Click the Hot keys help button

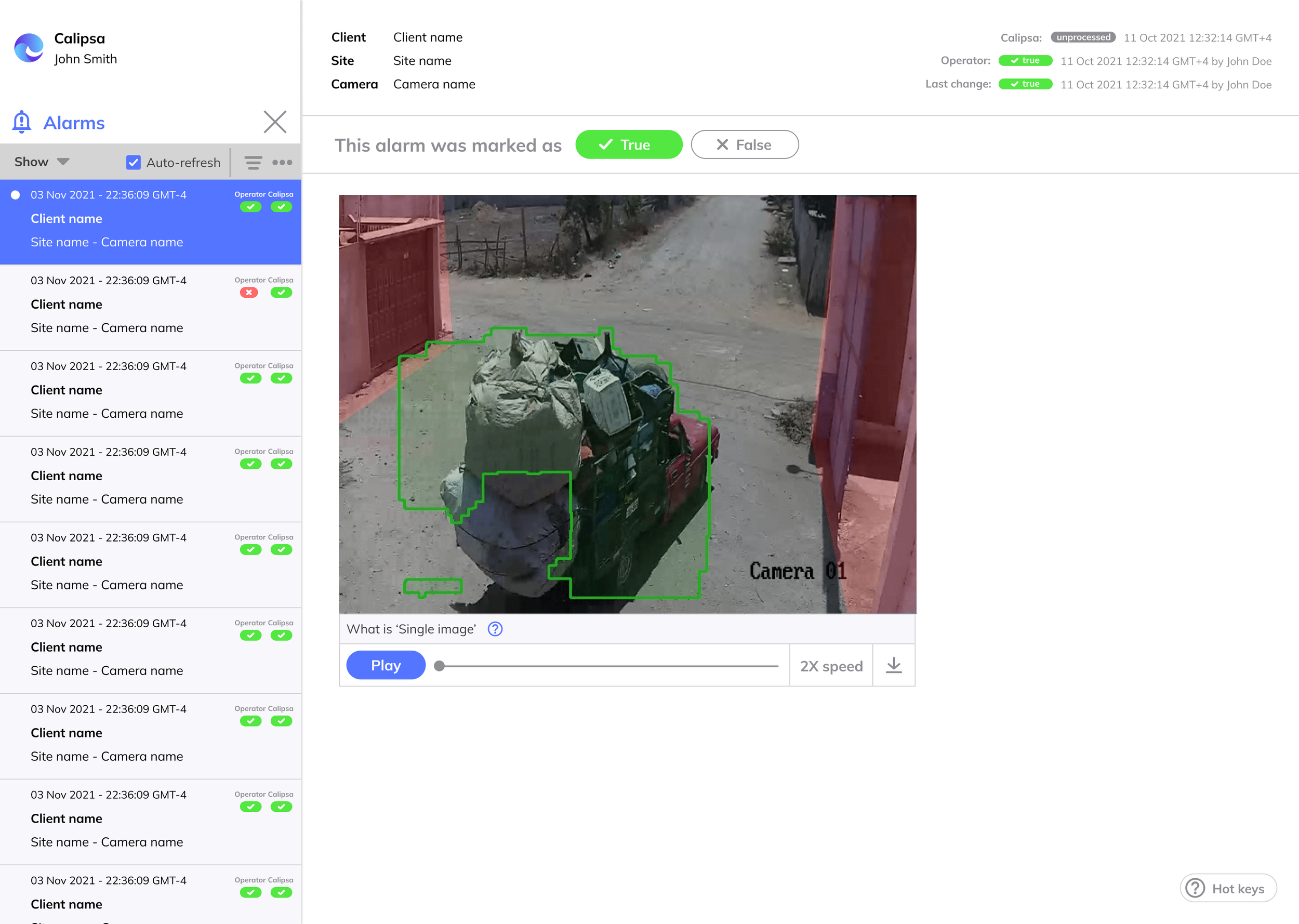pyautogui.click(x=1228, y=888)
